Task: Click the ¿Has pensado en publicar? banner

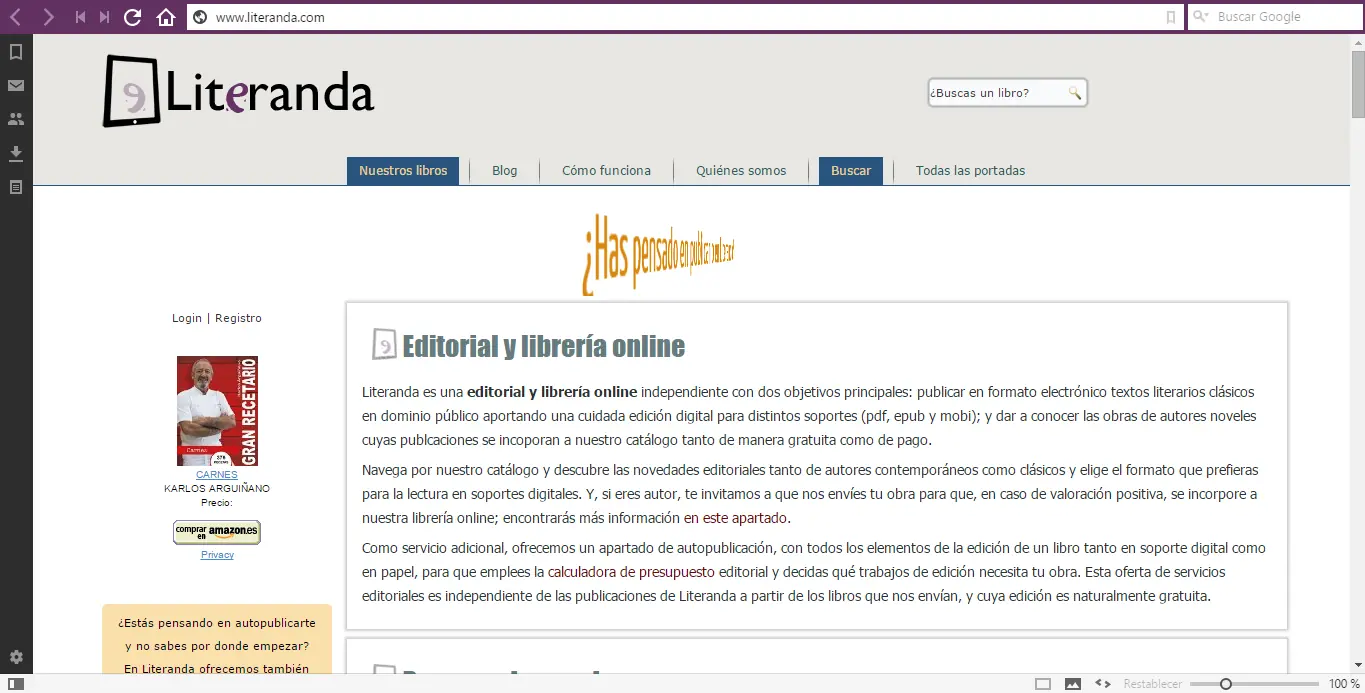Action: pyautogui.click(x=659, y=254)
